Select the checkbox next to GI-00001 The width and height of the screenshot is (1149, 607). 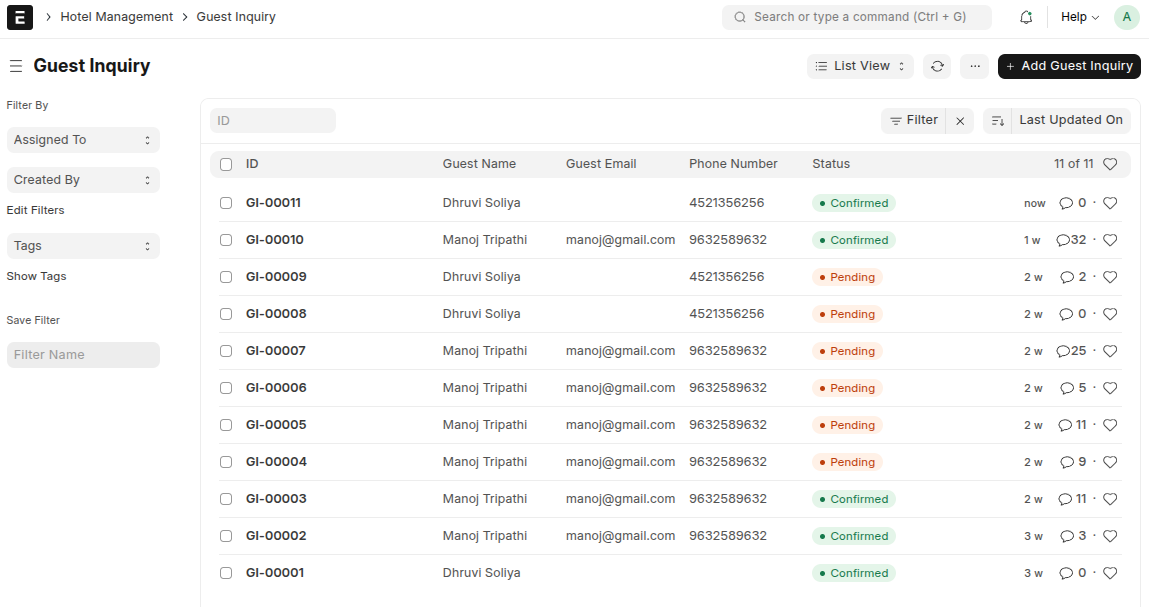225,572
